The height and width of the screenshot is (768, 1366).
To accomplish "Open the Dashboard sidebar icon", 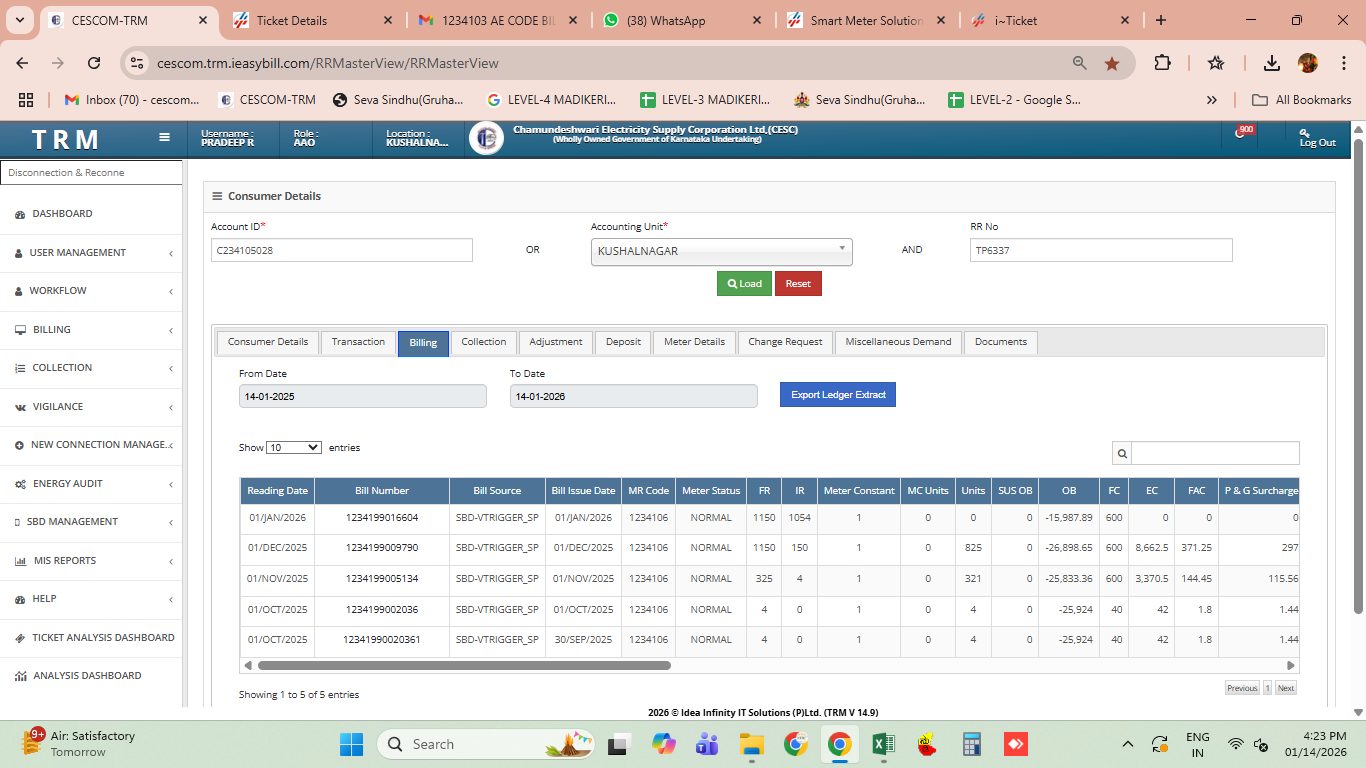I will tap(20, 214).
